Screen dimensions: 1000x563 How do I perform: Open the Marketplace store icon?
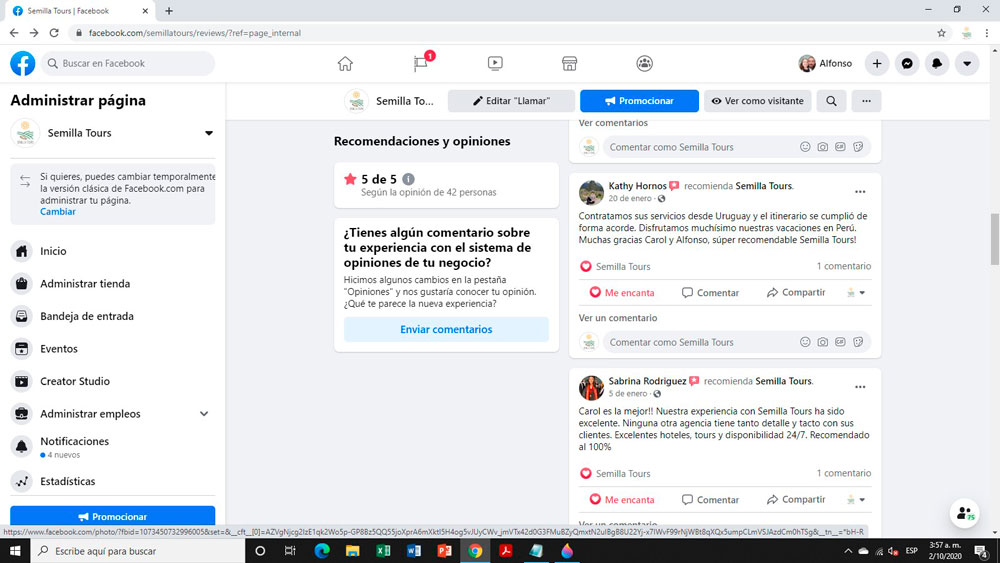coord(570,63)
